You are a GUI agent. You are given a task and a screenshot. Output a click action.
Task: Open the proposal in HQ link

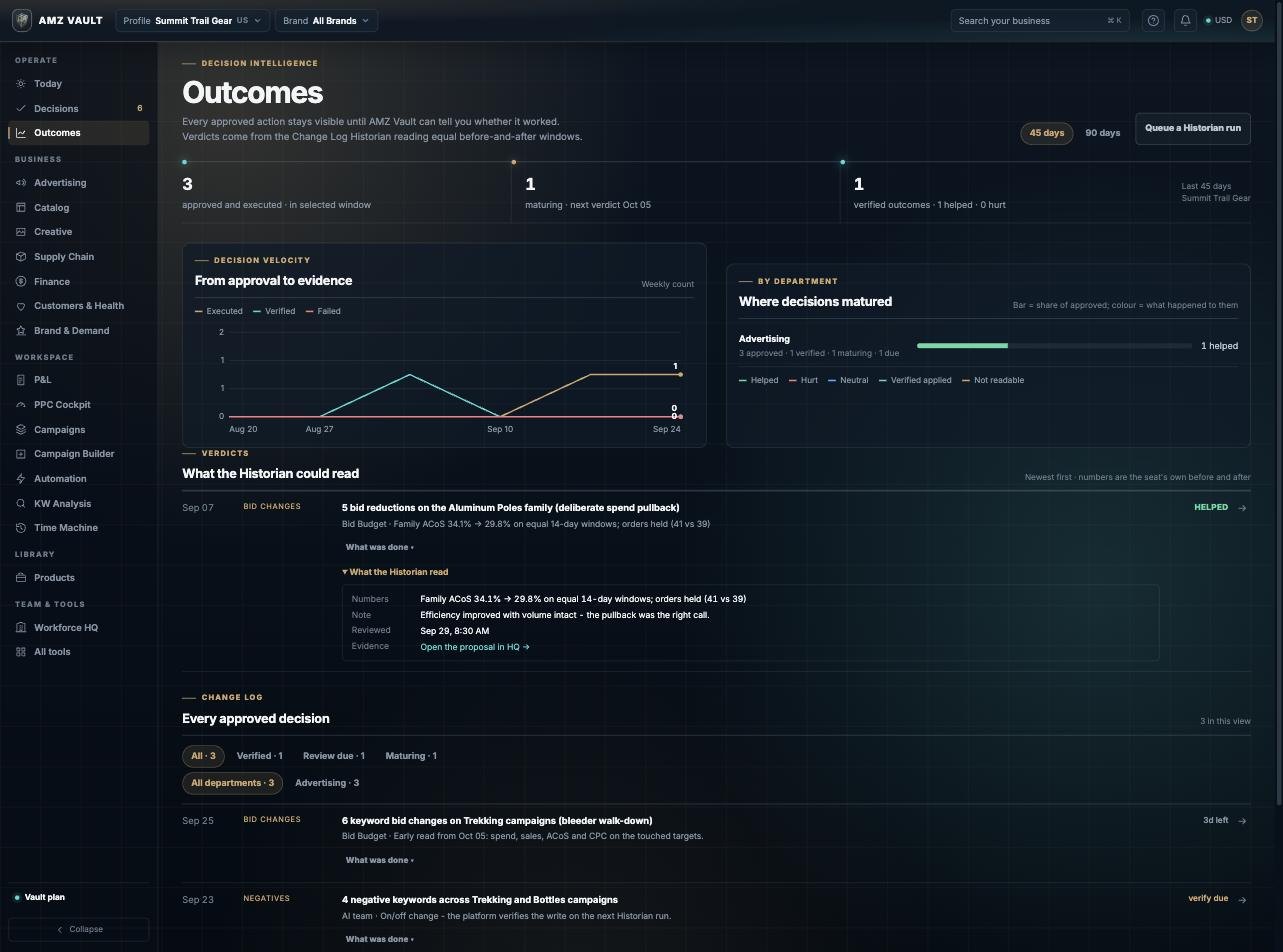(474, 647)
